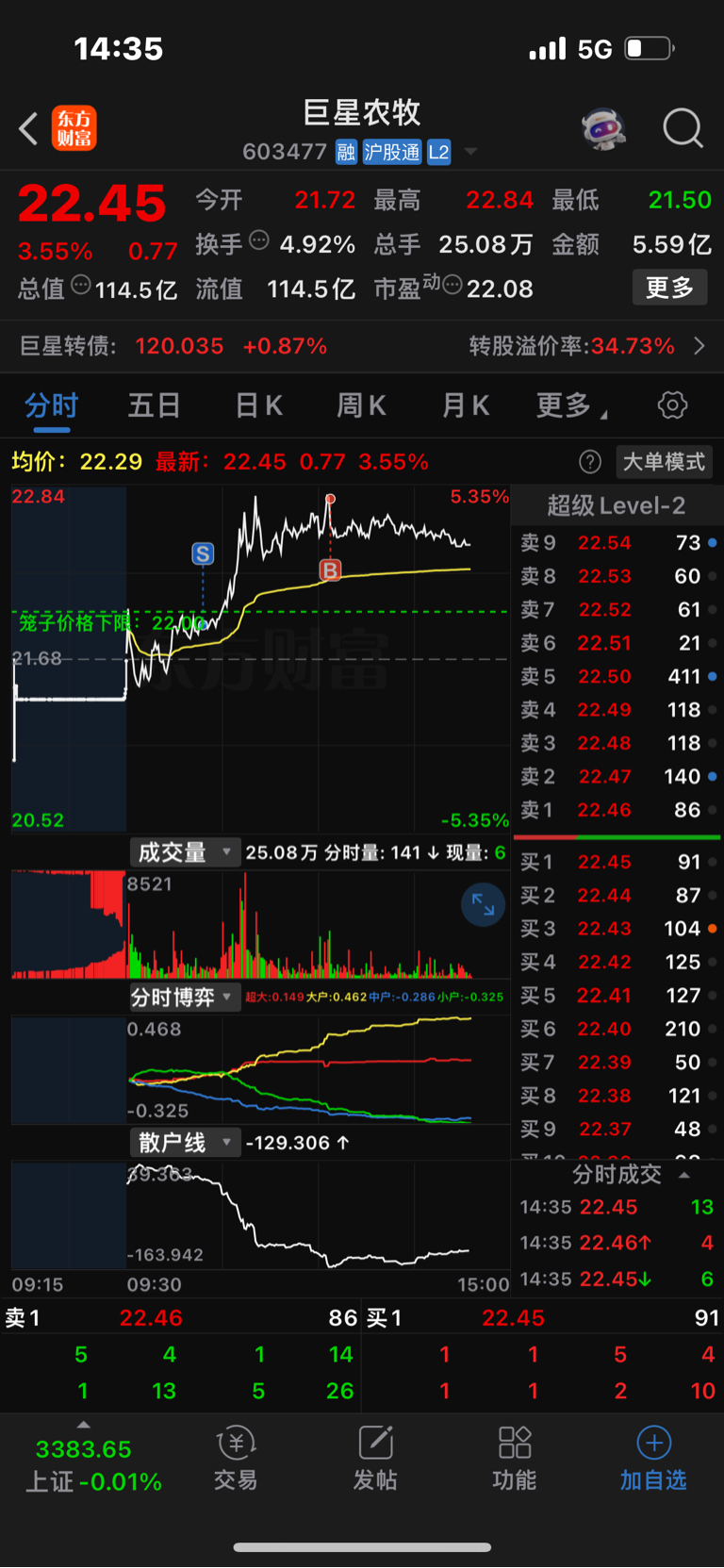Tap the 上证 3383.65 index value
The height and width of the screenshot is (1568, 724).
point(84,1449)
